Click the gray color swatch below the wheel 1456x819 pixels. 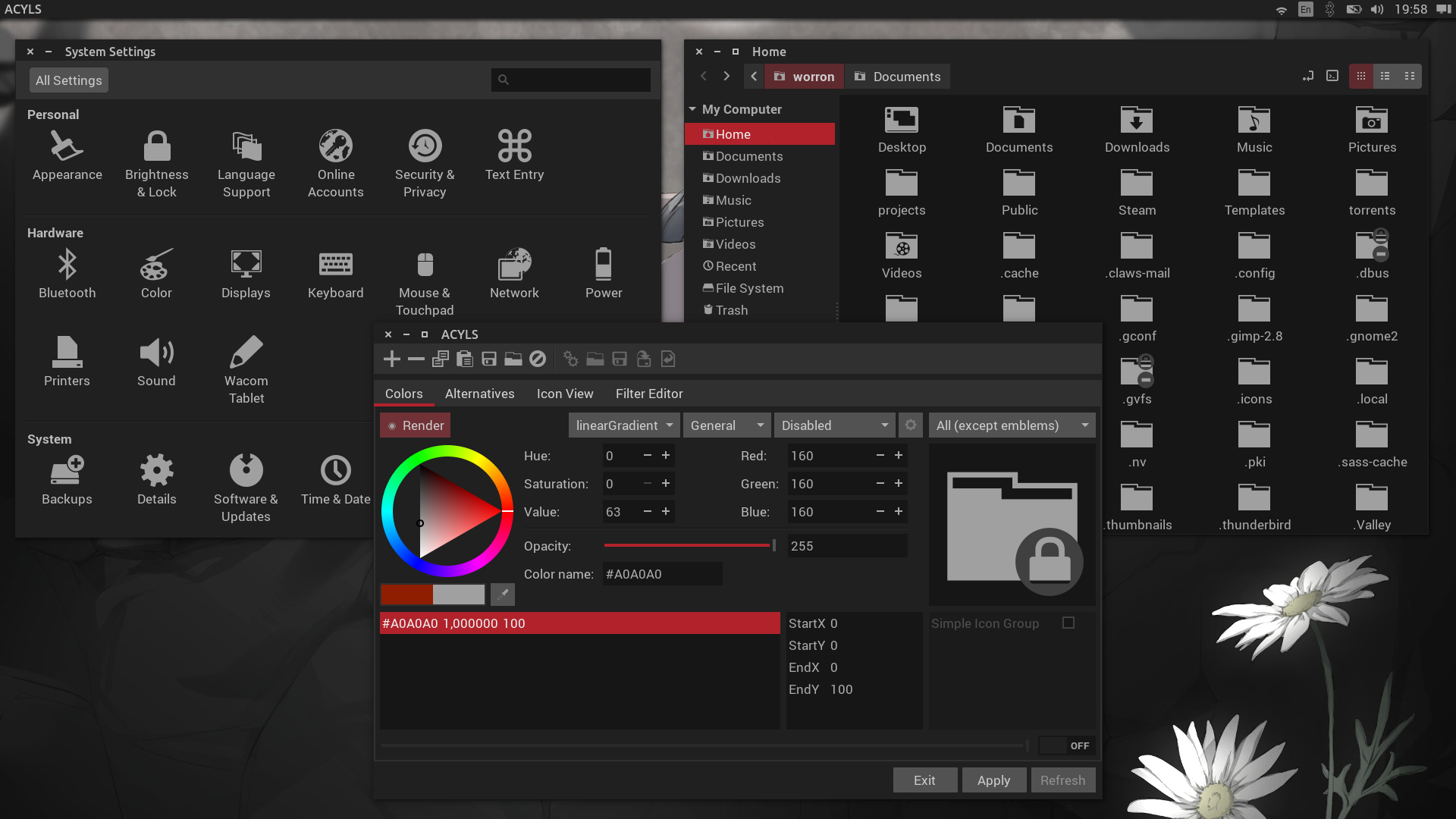click(x=459, y=595)
